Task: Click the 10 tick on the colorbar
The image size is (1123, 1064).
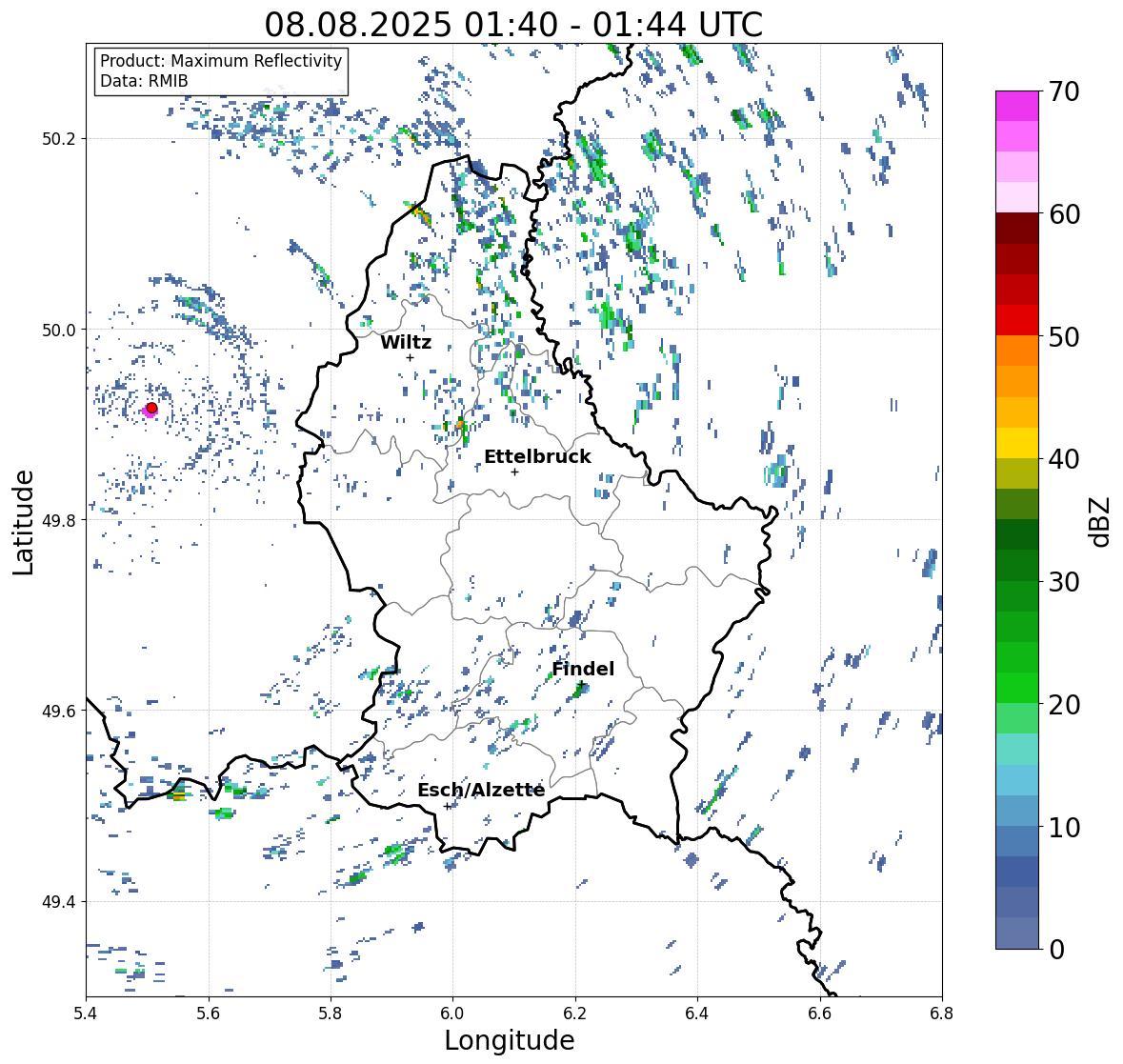Action: 1063,827
